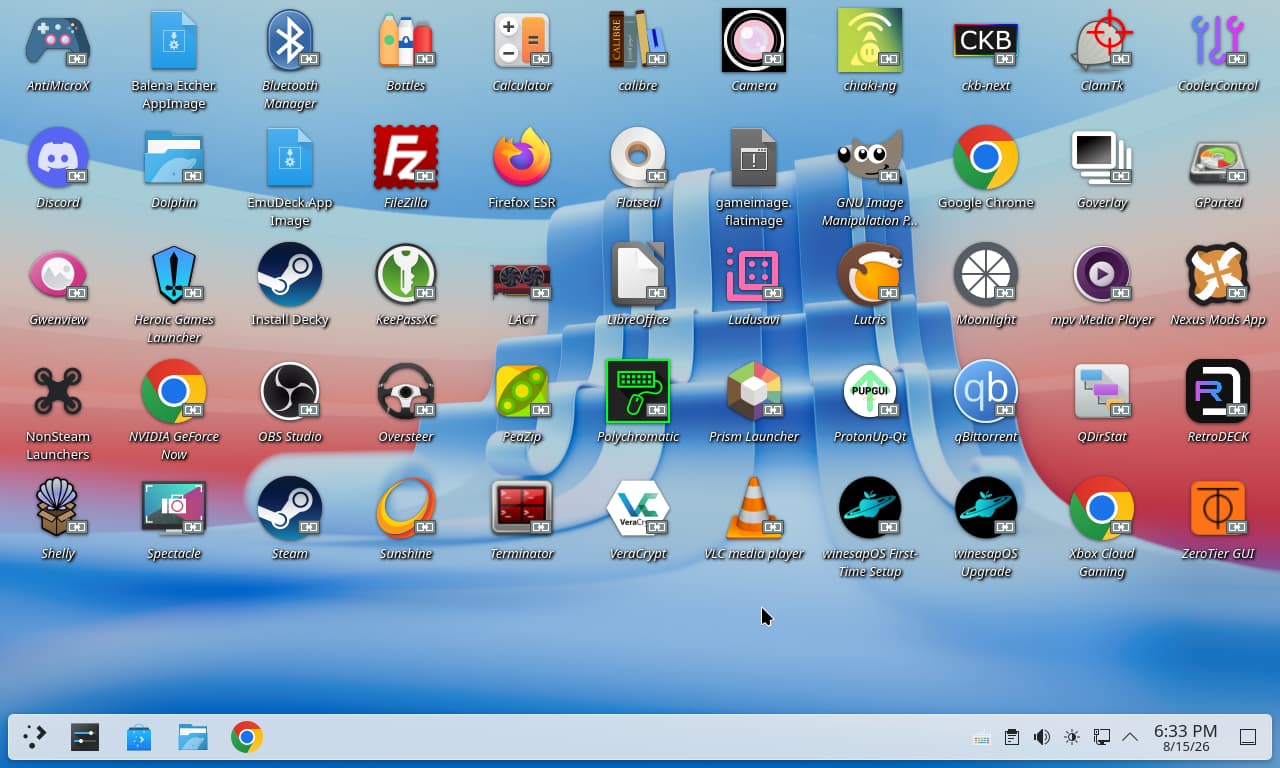Select winesapOS First-Time Setup icon
The image size is (1280, 768).
870,509
